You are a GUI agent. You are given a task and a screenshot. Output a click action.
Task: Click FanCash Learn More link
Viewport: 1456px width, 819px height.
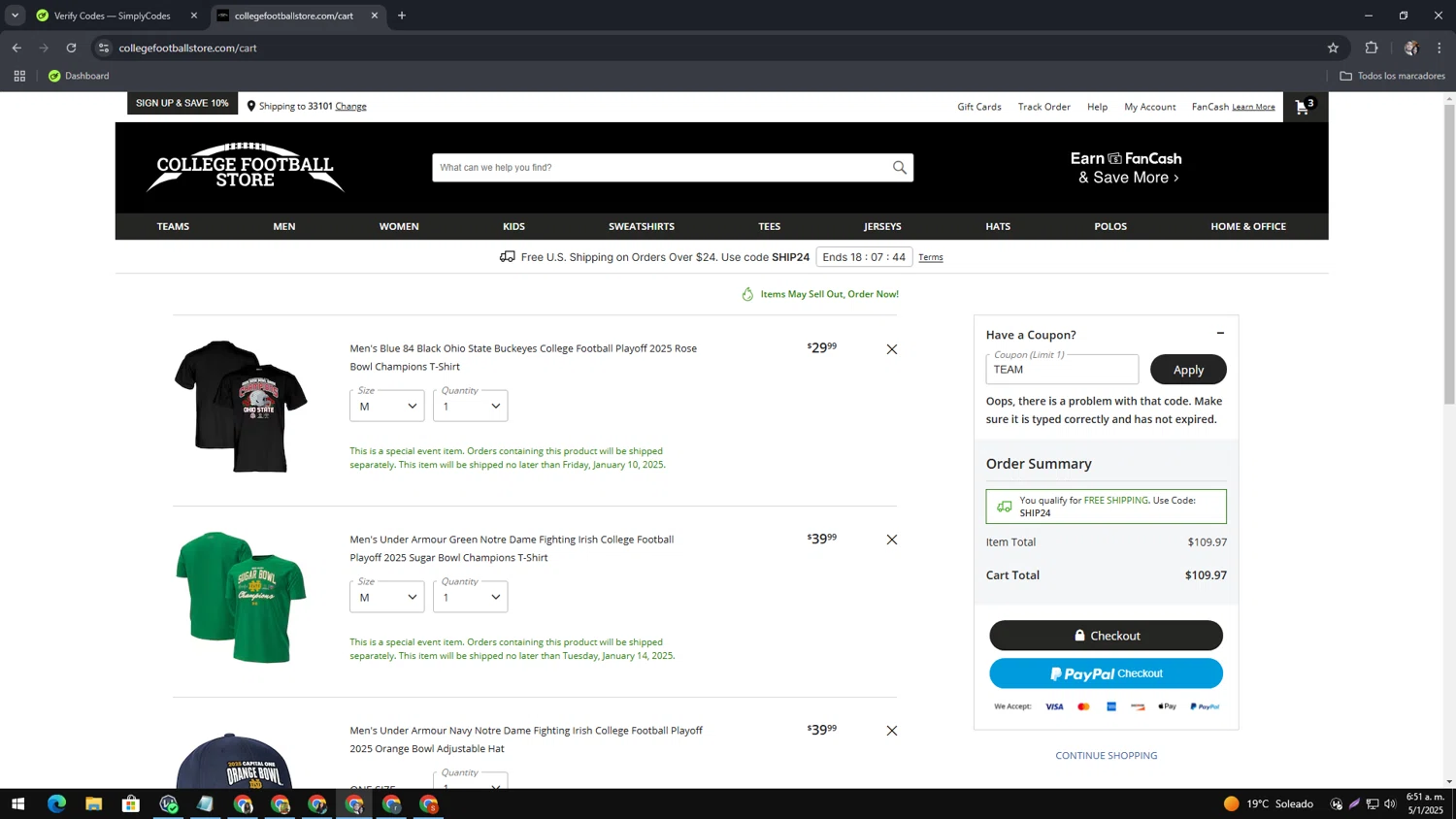click(1253, 107)
